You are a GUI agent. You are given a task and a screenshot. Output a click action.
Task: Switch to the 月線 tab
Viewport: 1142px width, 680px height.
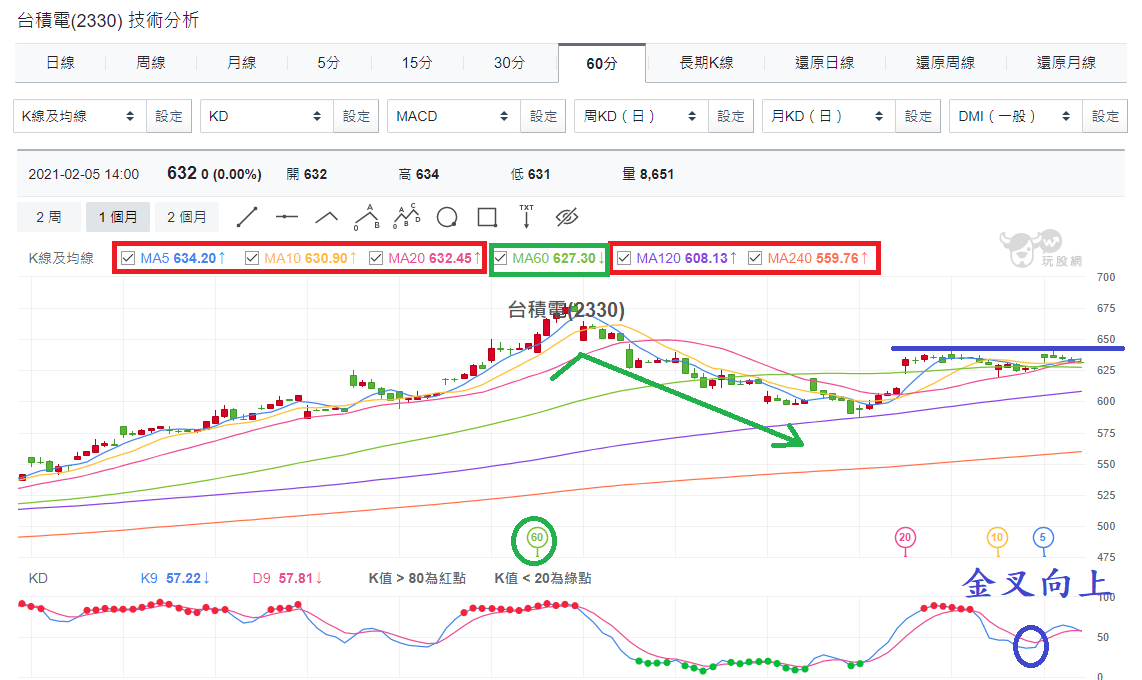pyautogui.click(x=241, y=63)
